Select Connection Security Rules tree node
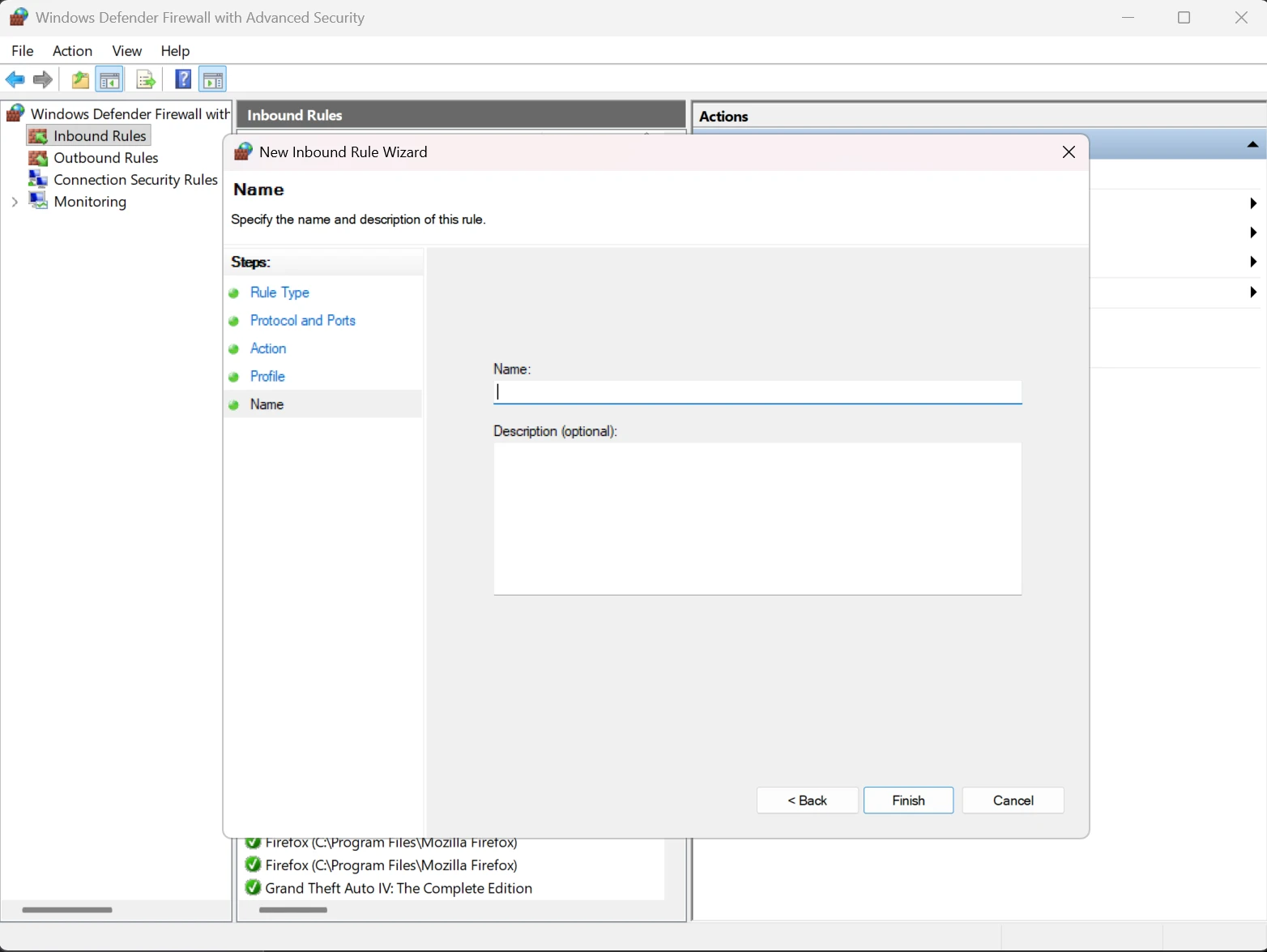This screenshot has height=952, width=1267. pyautogui.click(x=135, y=180)
